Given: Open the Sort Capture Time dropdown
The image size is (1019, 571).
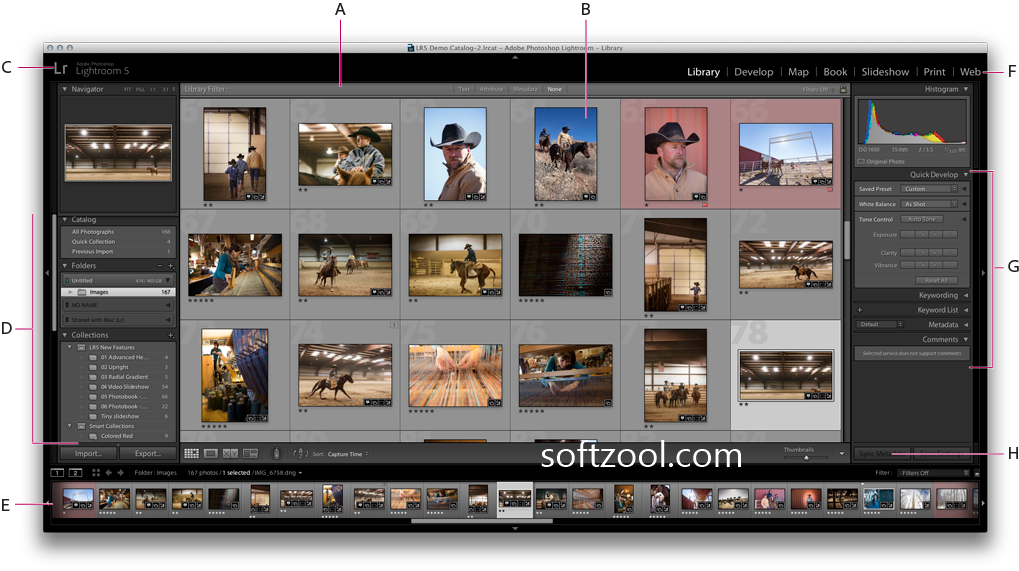Looking at the screenshot, I should coord(348,454).
